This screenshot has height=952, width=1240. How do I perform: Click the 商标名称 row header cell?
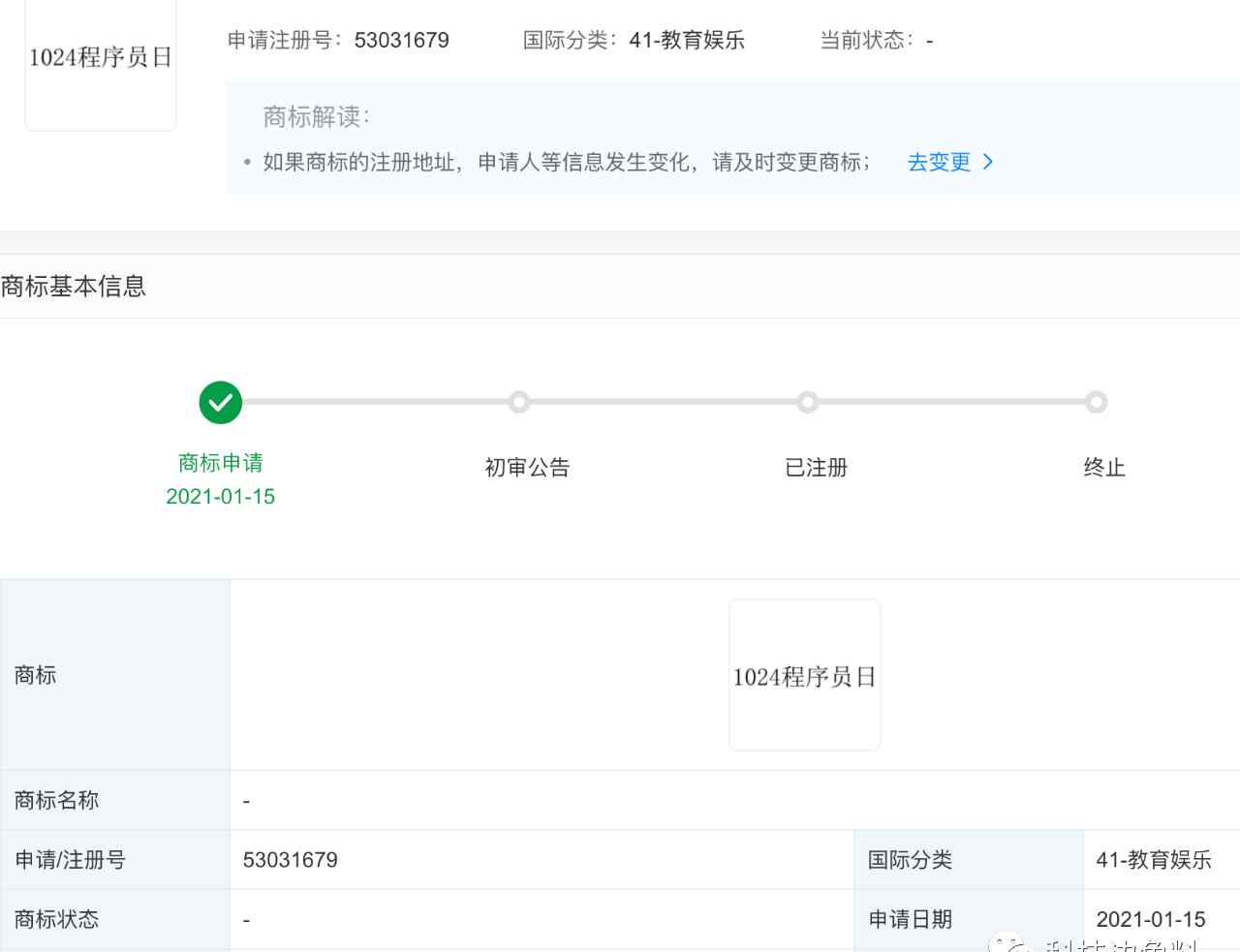click(115, 800)
